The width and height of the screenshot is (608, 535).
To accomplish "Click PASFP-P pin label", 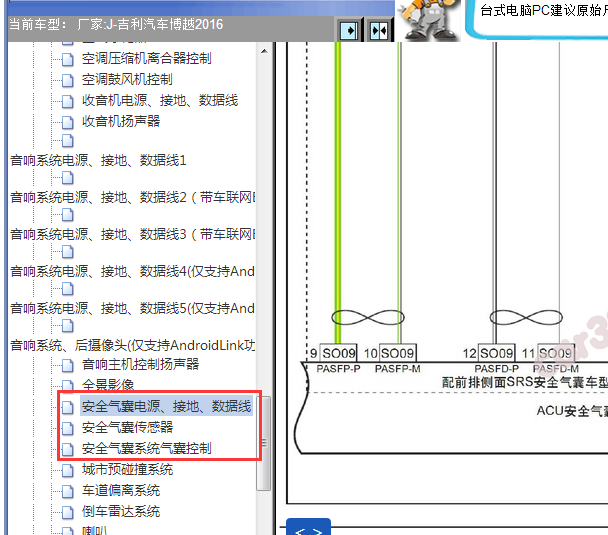I will click(338, 369).
